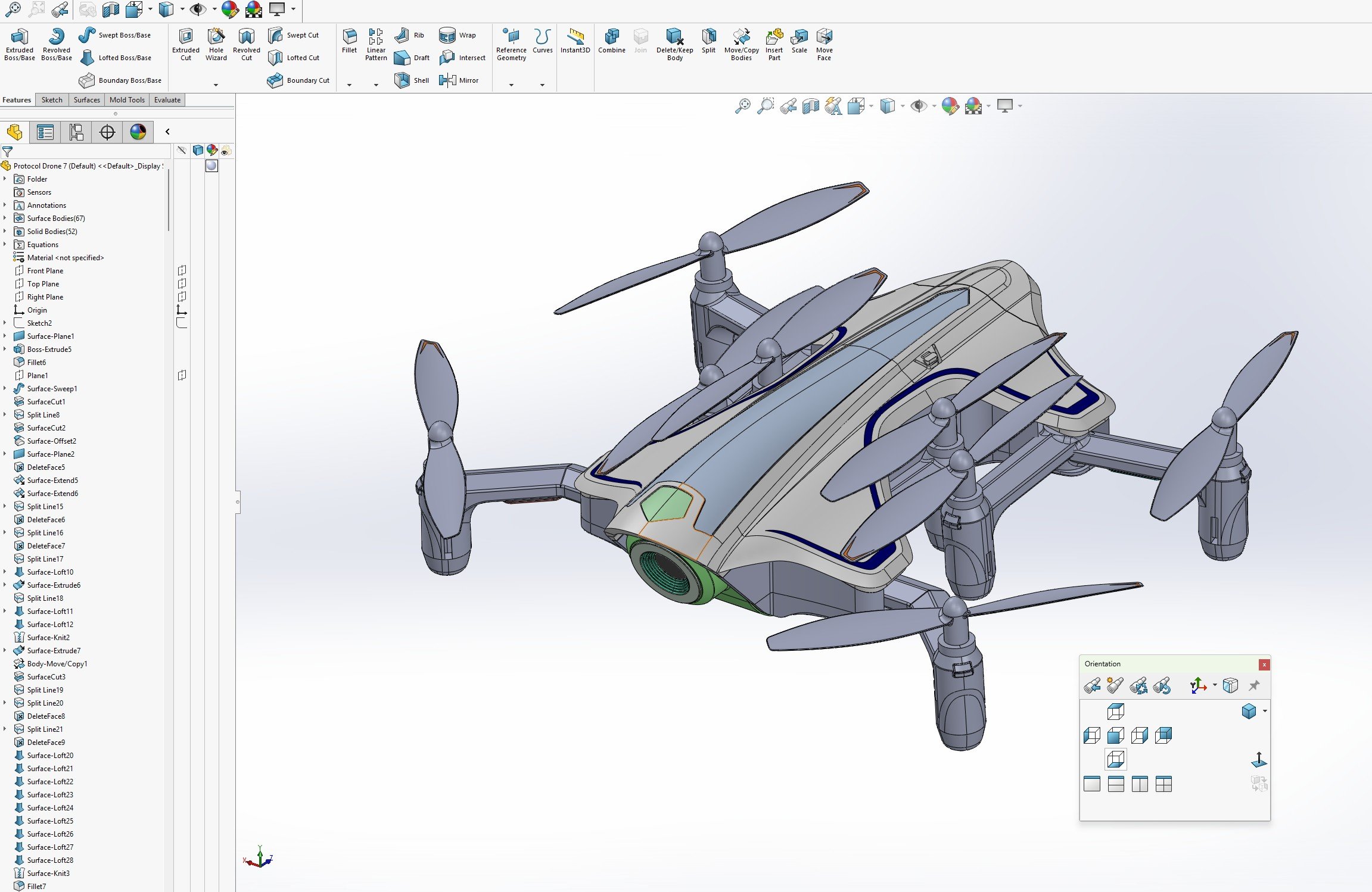This screenshot has height=892, width=1372.
Task: Expand the Solid Bodies(52) folder
Action: (x=5, y=232)
